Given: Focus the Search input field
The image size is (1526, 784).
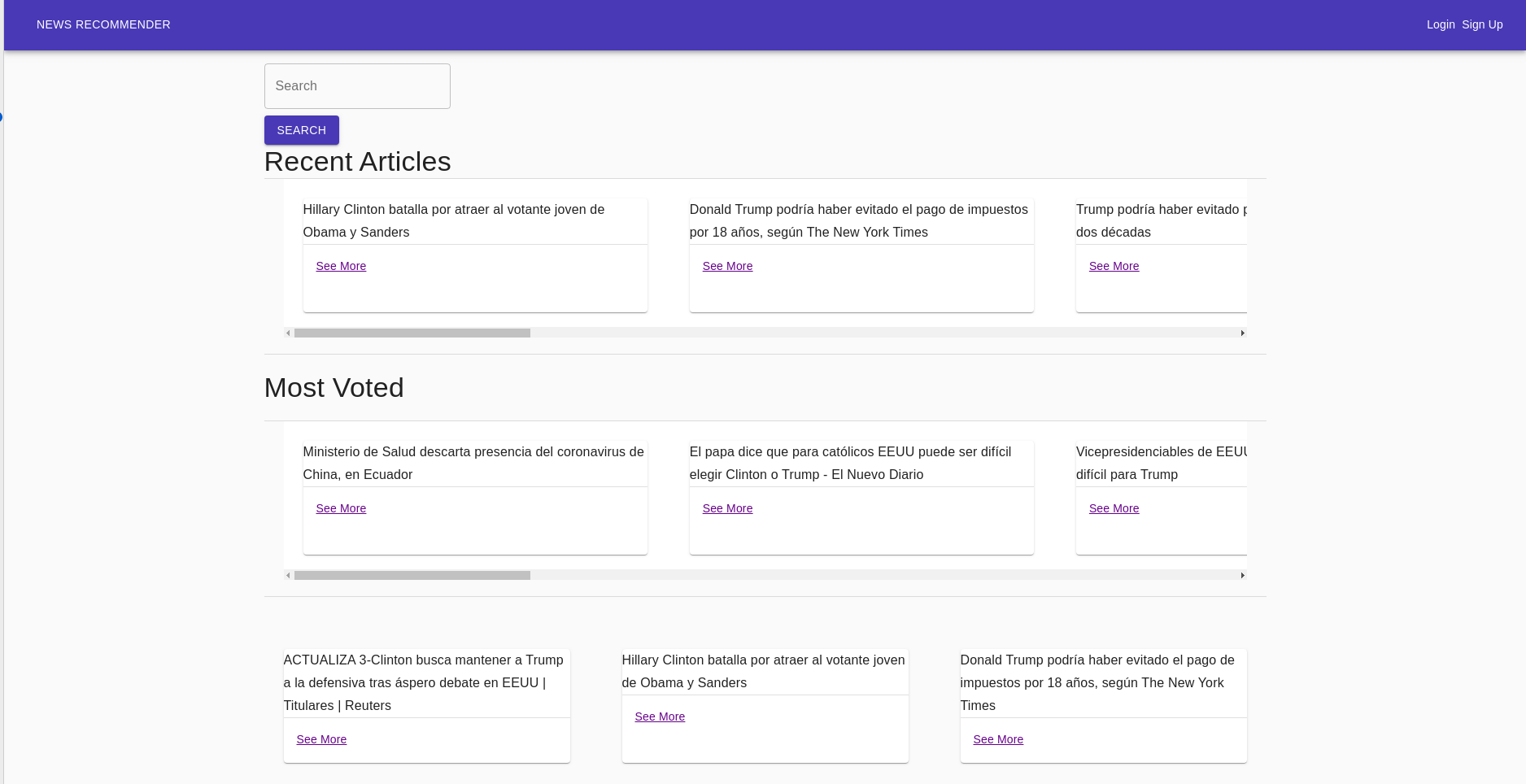Looking at the screenshot, I should 357,86.
